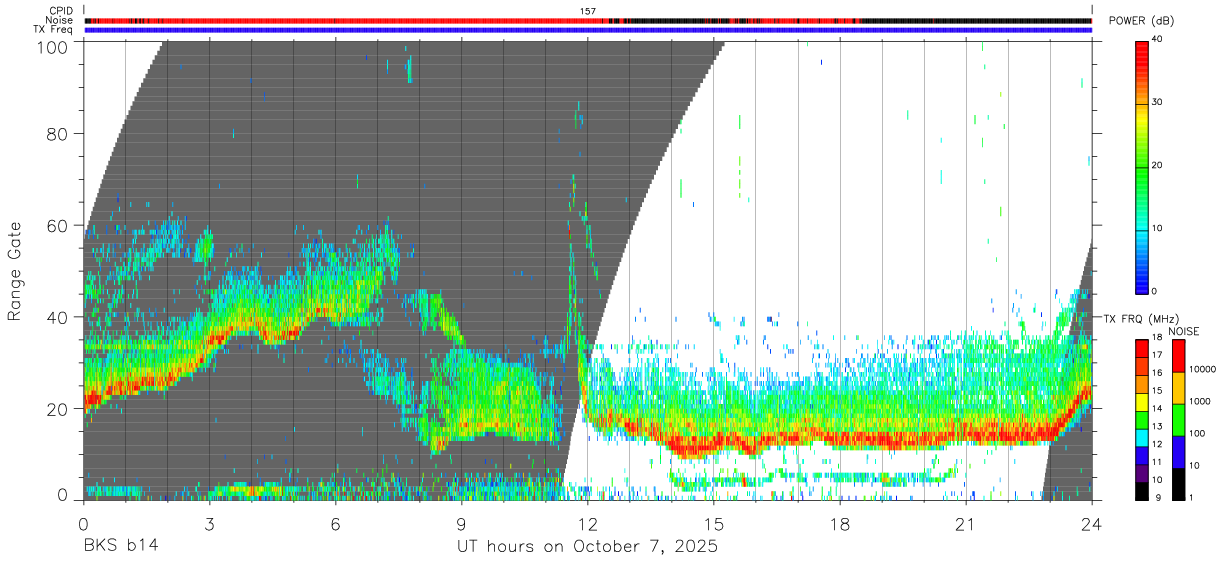
Task: Click the 40 tick on Range Gate axis
Action: [58, 317]
